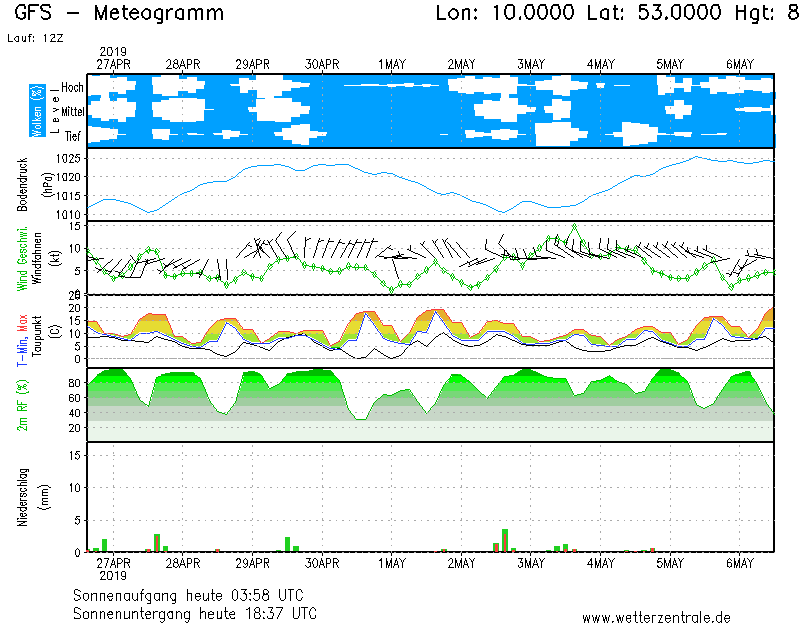Click the 'Taupunkt' dew point label
This screenshot has width=800, height=625.
37,336
